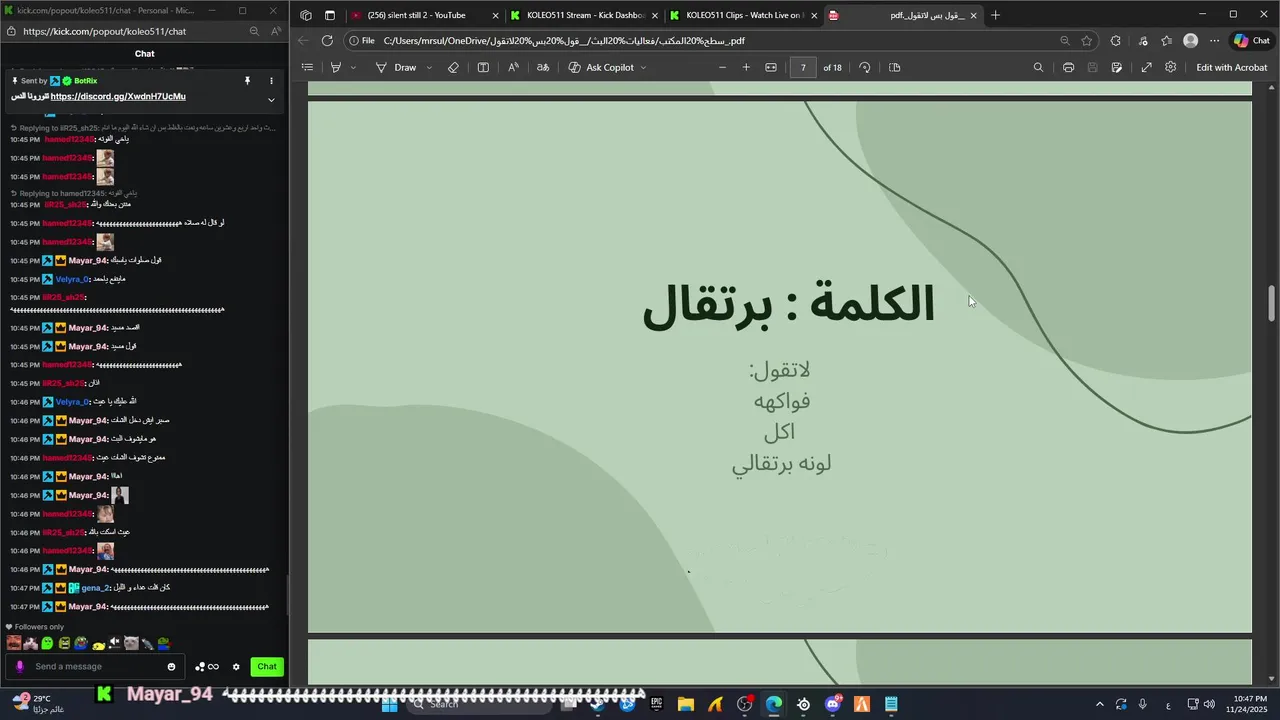This screenshot has width=1280, height=720.
Task: Click the Read aloud icon
Action: tap(513, 67)
